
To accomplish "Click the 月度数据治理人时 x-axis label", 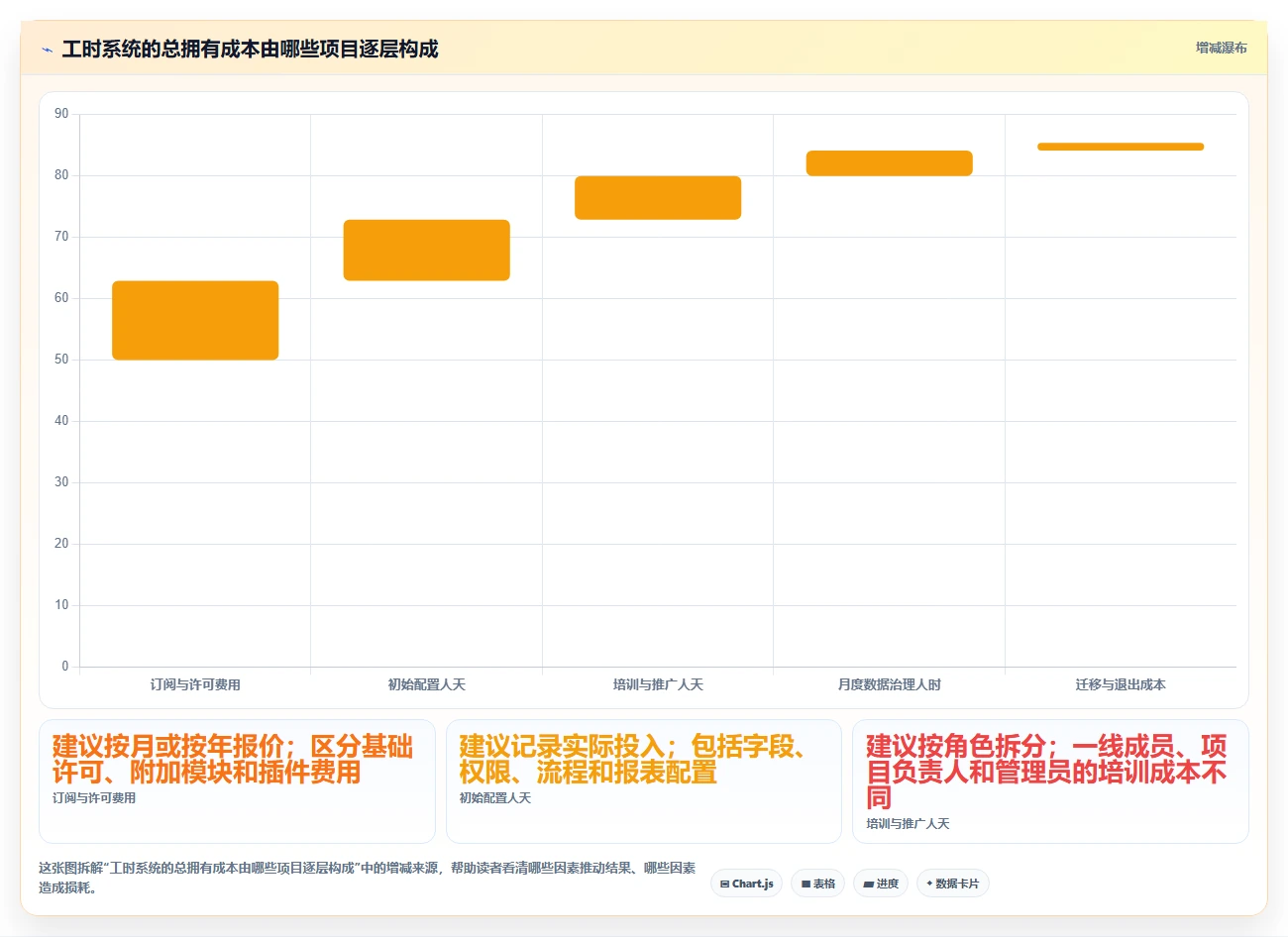I will click(890, 684).
